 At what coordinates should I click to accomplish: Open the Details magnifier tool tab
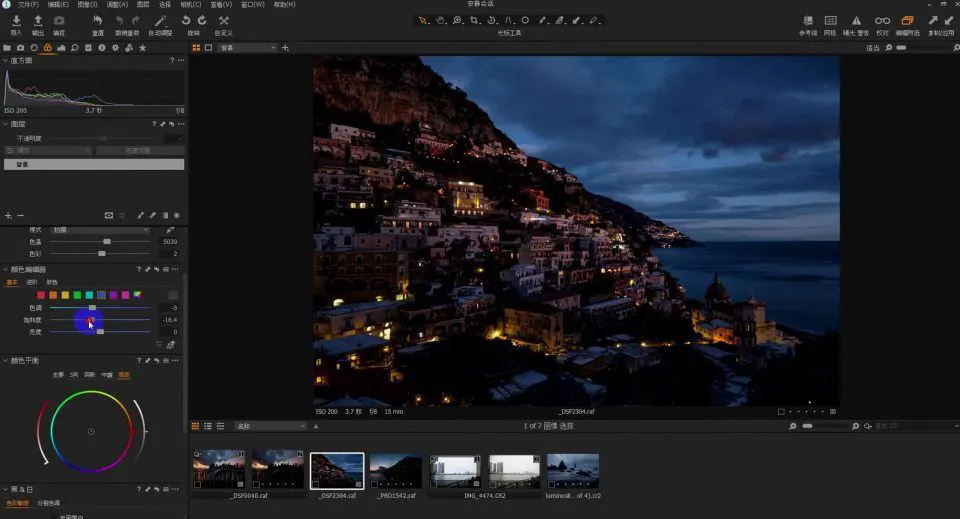(75, 48)
